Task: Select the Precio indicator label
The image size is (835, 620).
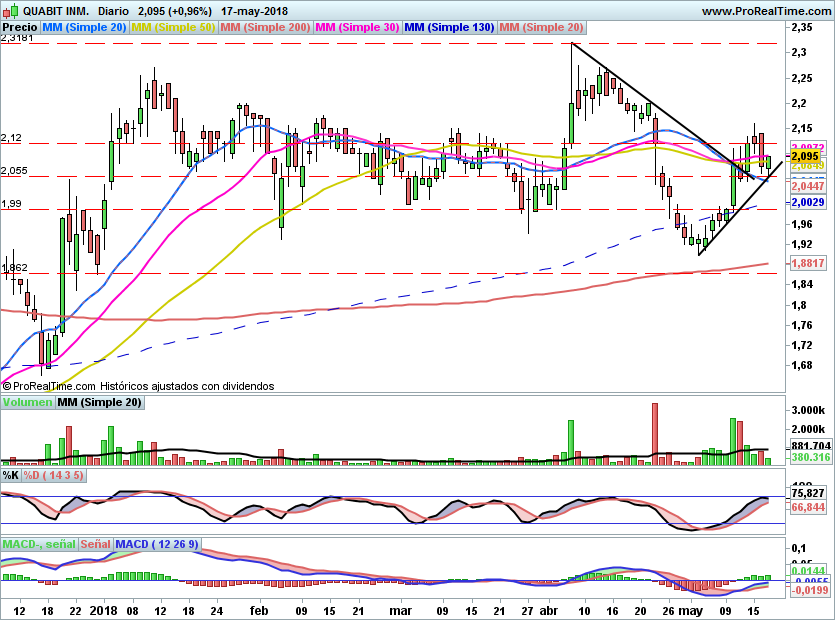Action: pyautogui.click(x=20, y=27)
